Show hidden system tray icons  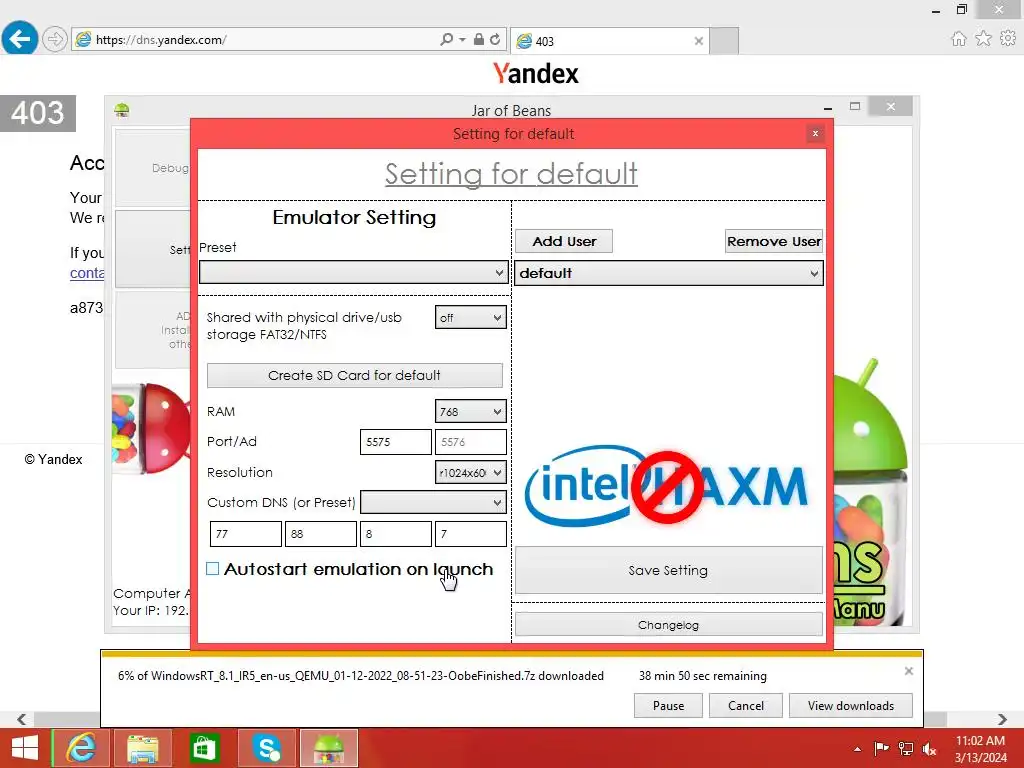click(x=857, y=749)
